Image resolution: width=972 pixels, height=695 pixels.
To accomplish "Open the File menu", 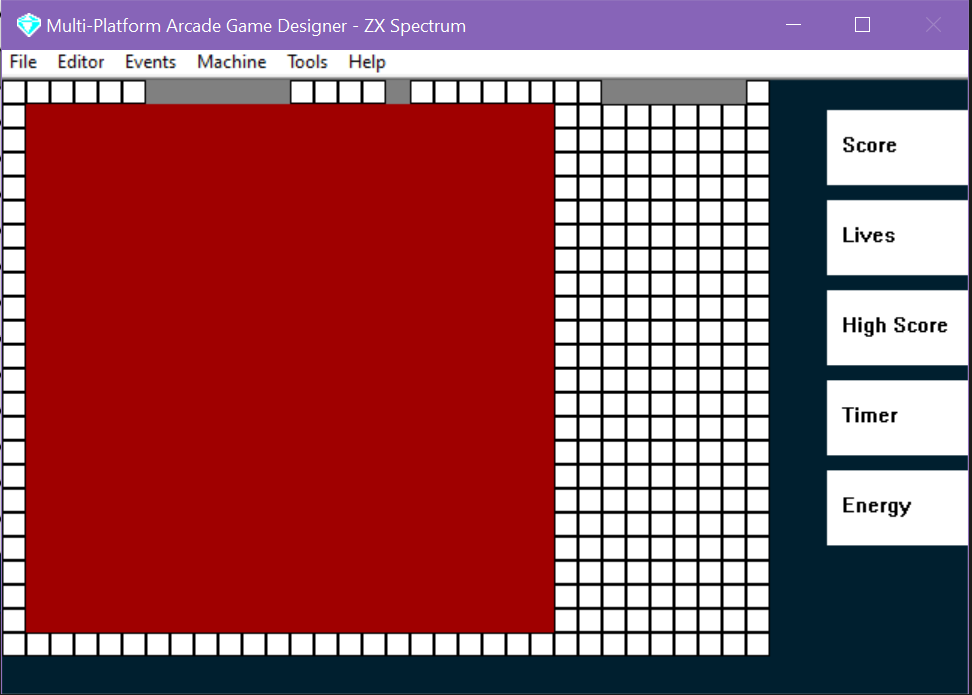I will [24, 62].
